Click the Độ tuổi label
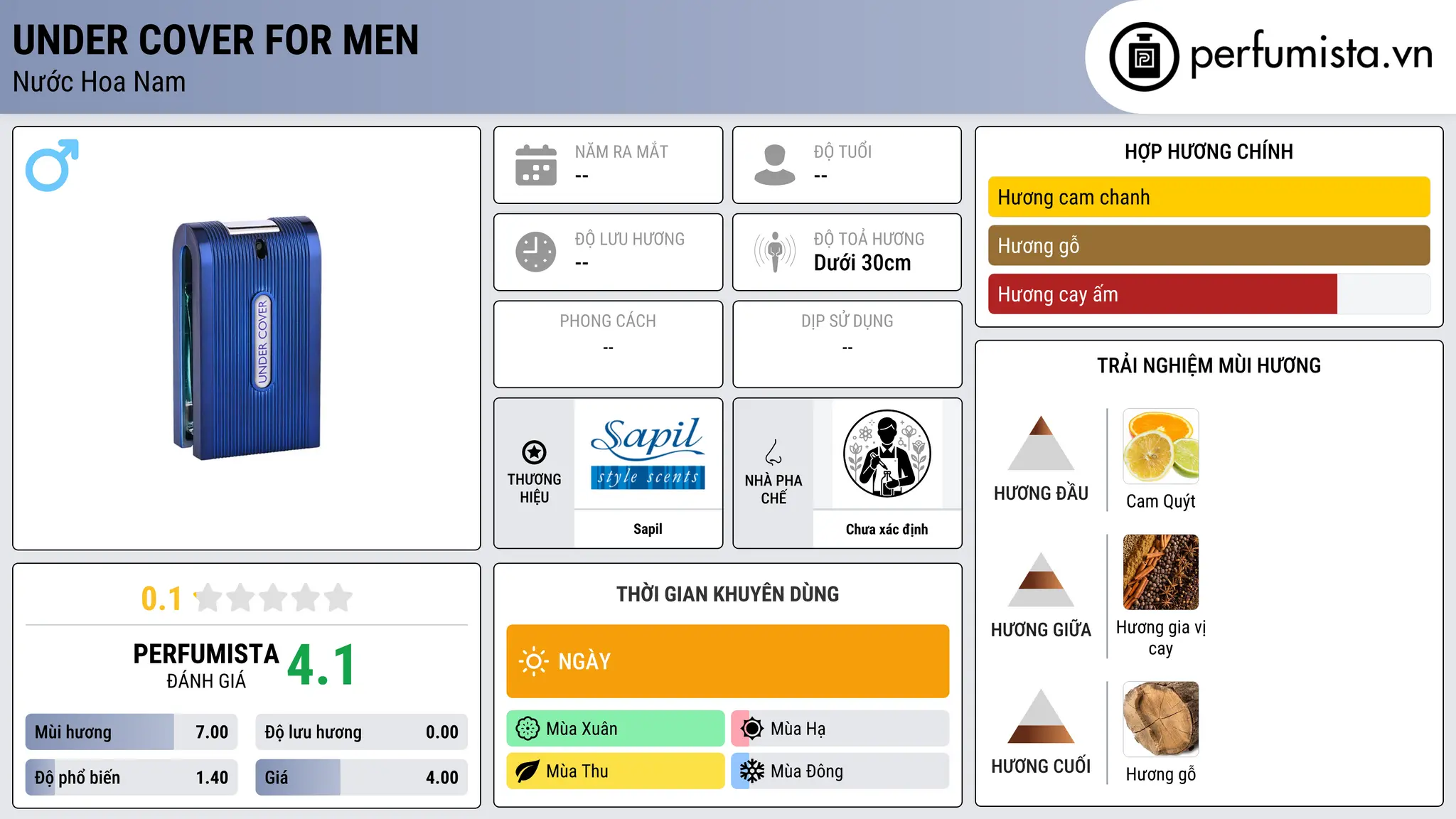Image resolution: width=1456 pixels, height=819 pixels. click(842, 151)
